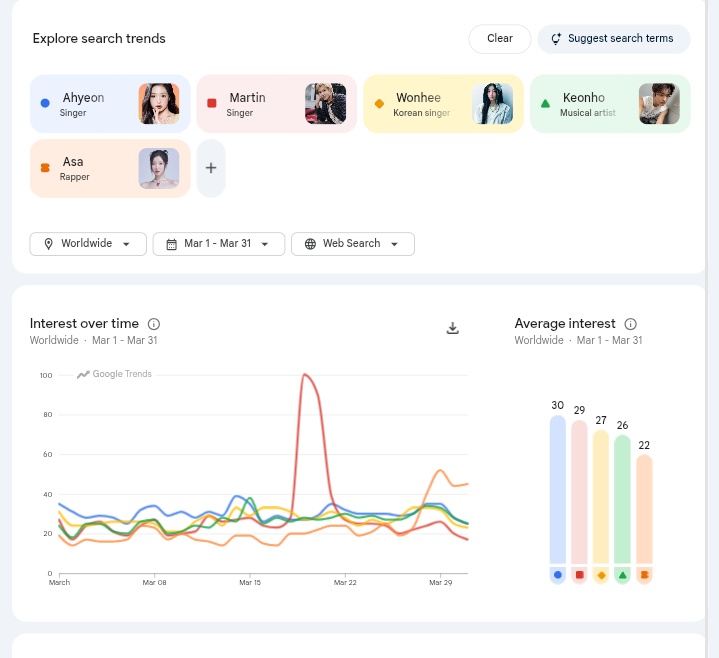Screen dimensions: 719x658
Task: Open the Worldwide location dropdown
Action: pos(88,244)
